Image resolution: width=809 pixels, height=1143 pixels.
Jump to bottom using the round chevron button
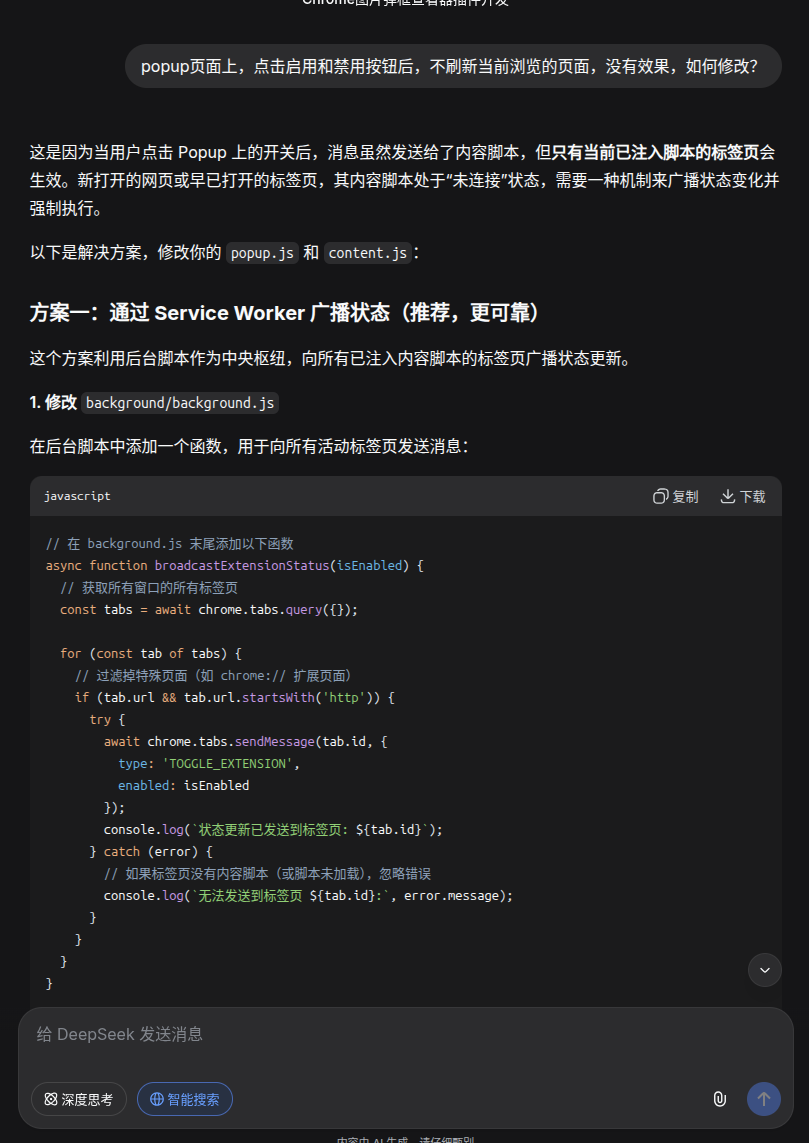(x=764, y=970)
